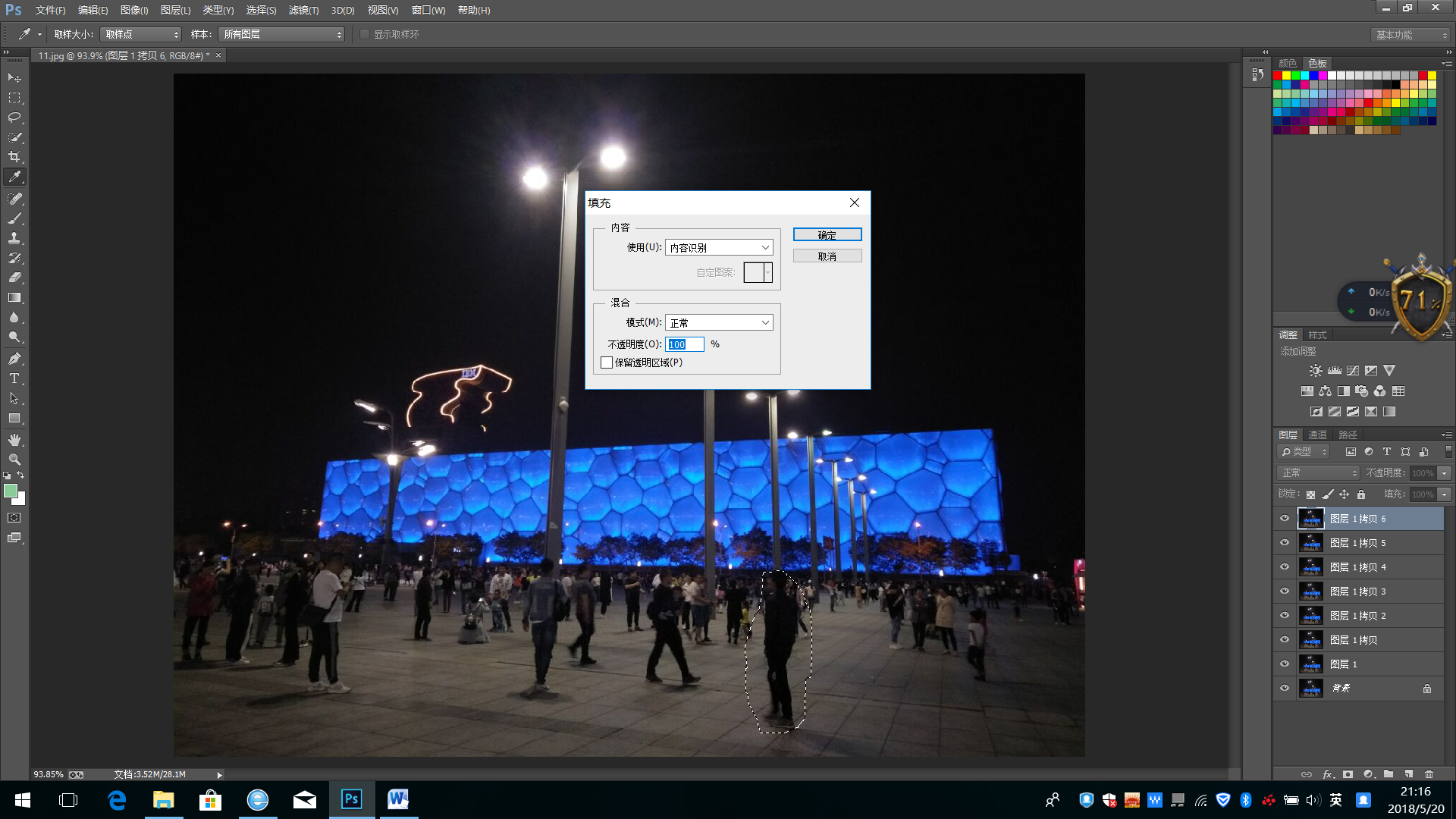Hide layer '图层 1'
The image size is (1456, 819).
pos(1285,664)
